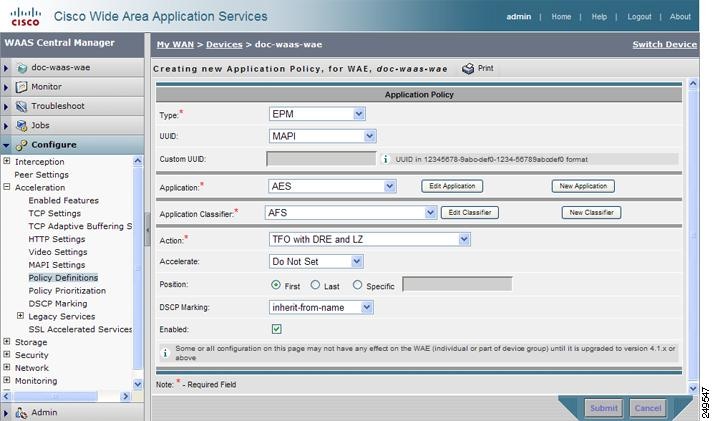Click the sidebar tree horizontal scrollbar
Image resolution: width=712 pixels, height=421 pixels.
pyautogui.click(x=66, y=396)
